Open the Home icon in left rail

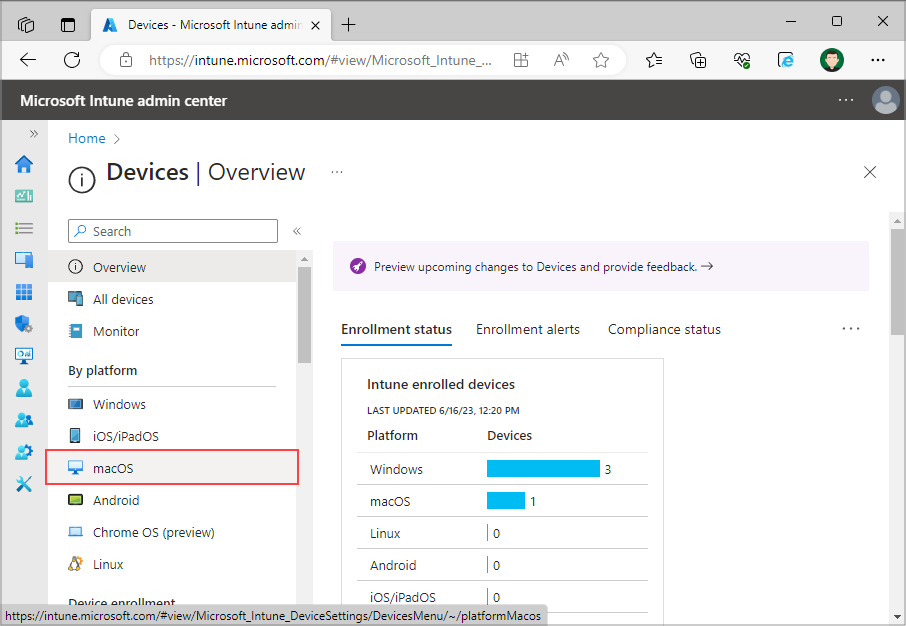pos(24,164)
